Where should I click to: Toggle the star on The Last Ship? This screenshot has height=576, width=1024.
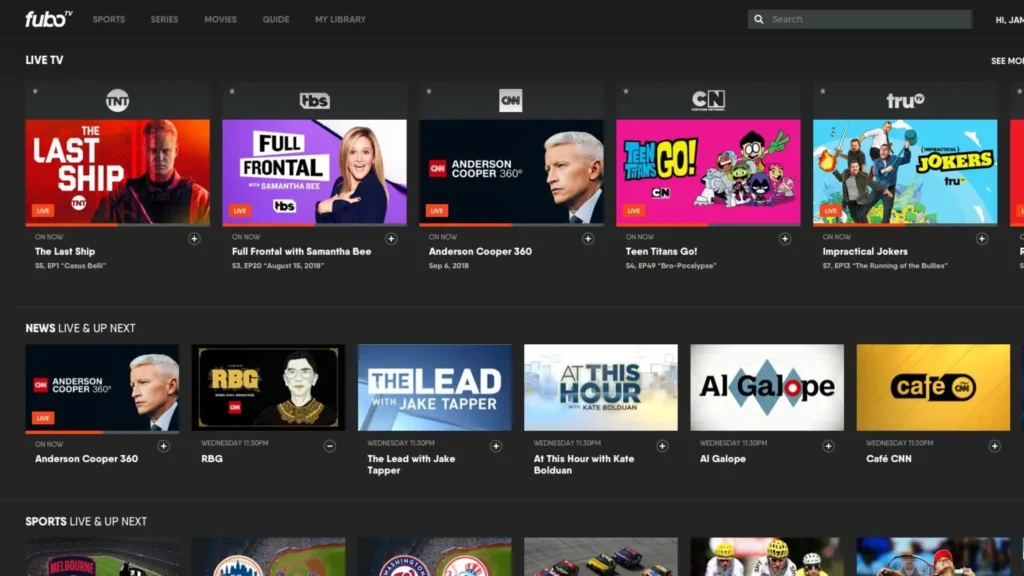tap(36, 90)
